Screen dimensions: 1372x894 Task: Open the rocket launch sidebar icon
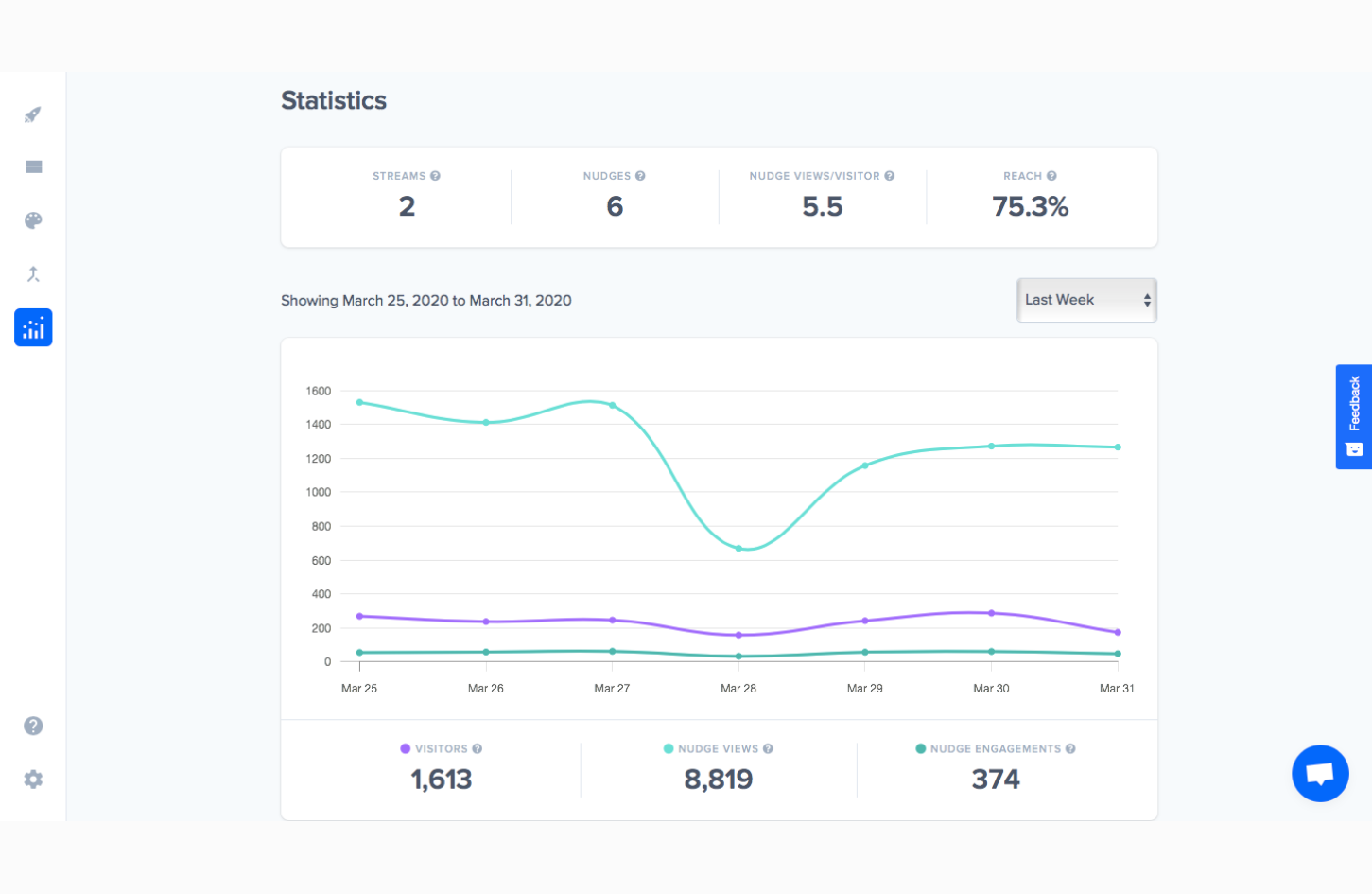click(33, 114)
